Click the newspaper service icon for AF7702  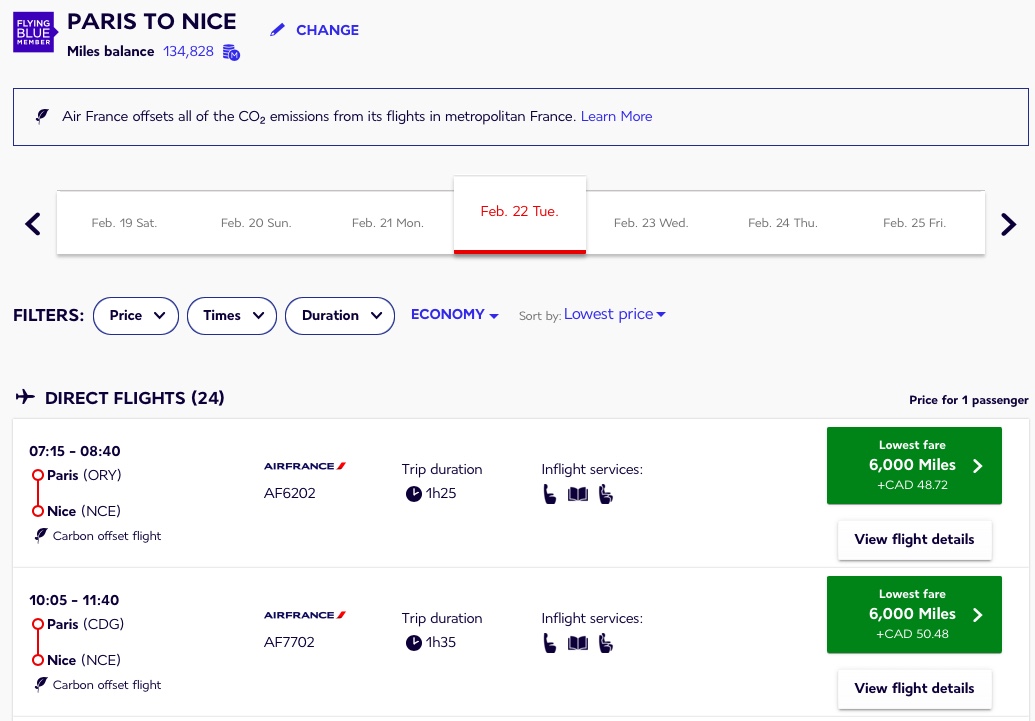coord(578,643)
